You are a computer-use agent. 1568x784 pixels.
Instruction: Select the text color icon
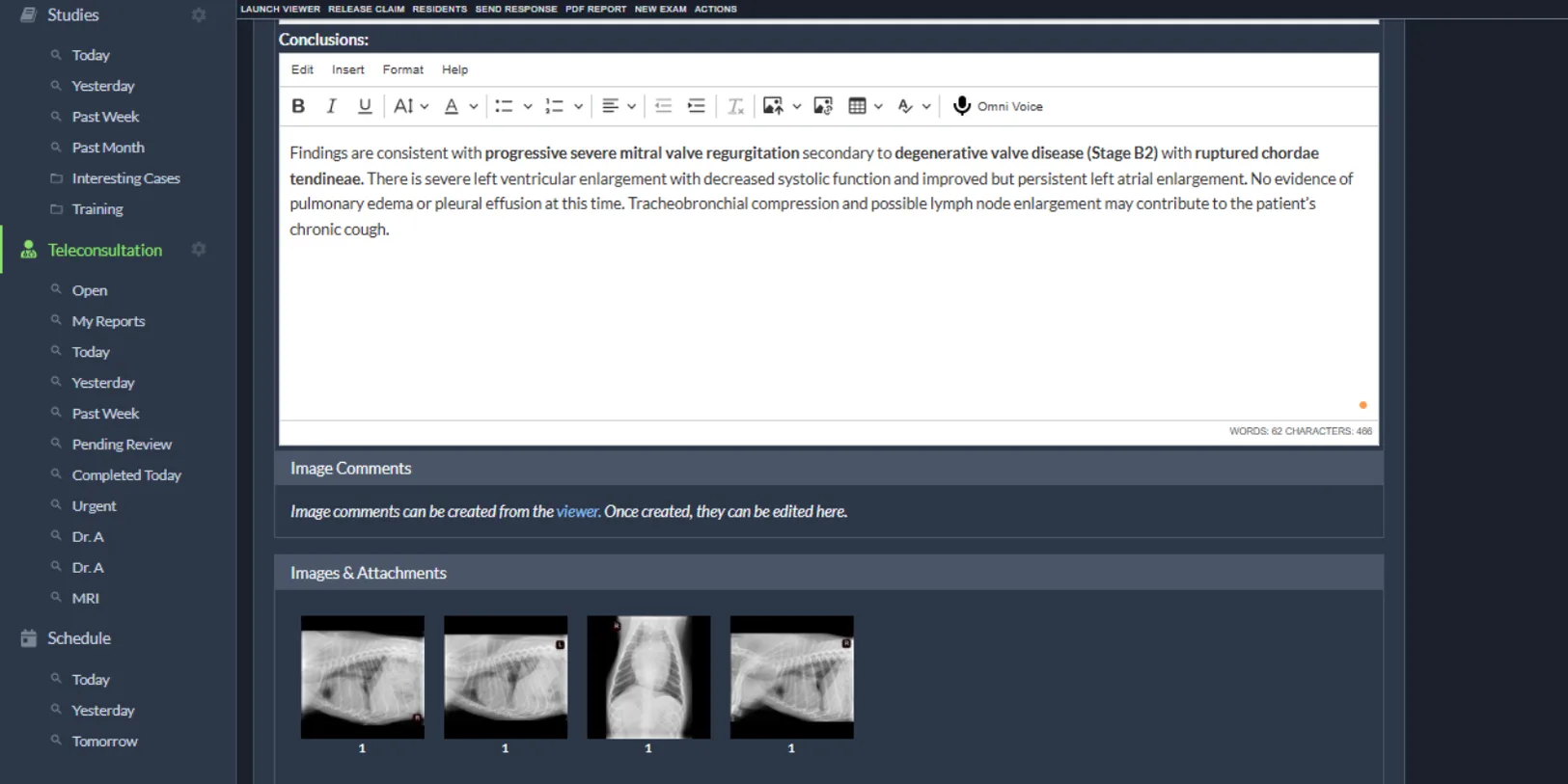tap(451, 106)
